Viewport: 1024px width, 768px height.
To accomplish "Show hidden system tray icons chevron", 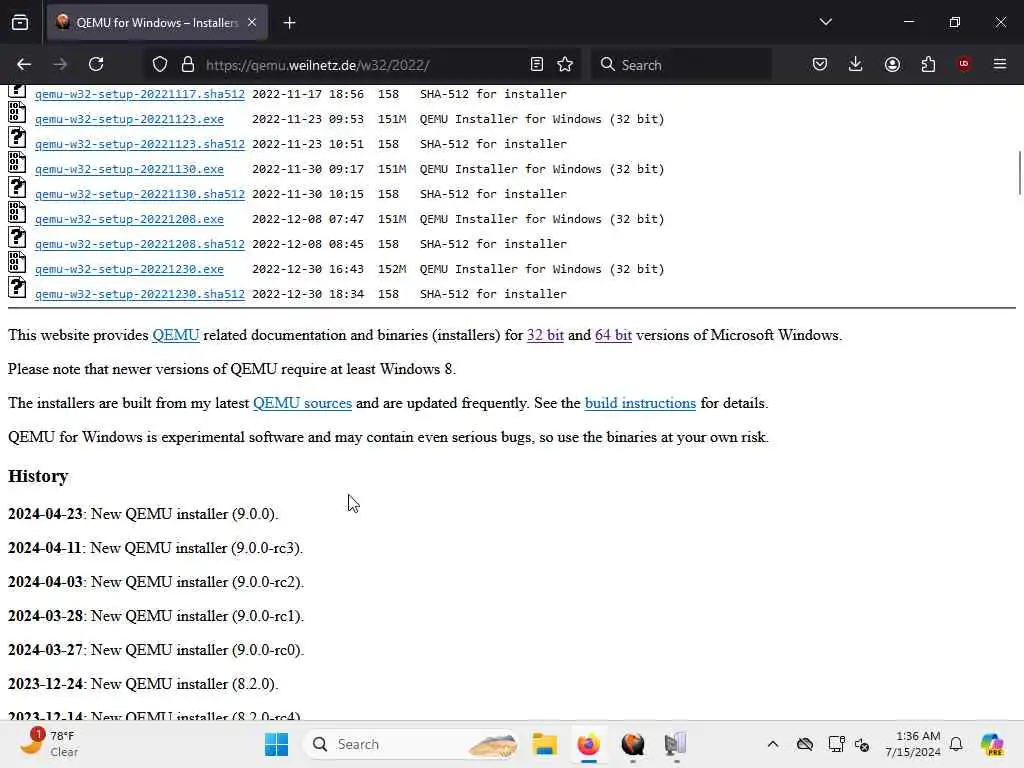I will (x=773, y=744).
